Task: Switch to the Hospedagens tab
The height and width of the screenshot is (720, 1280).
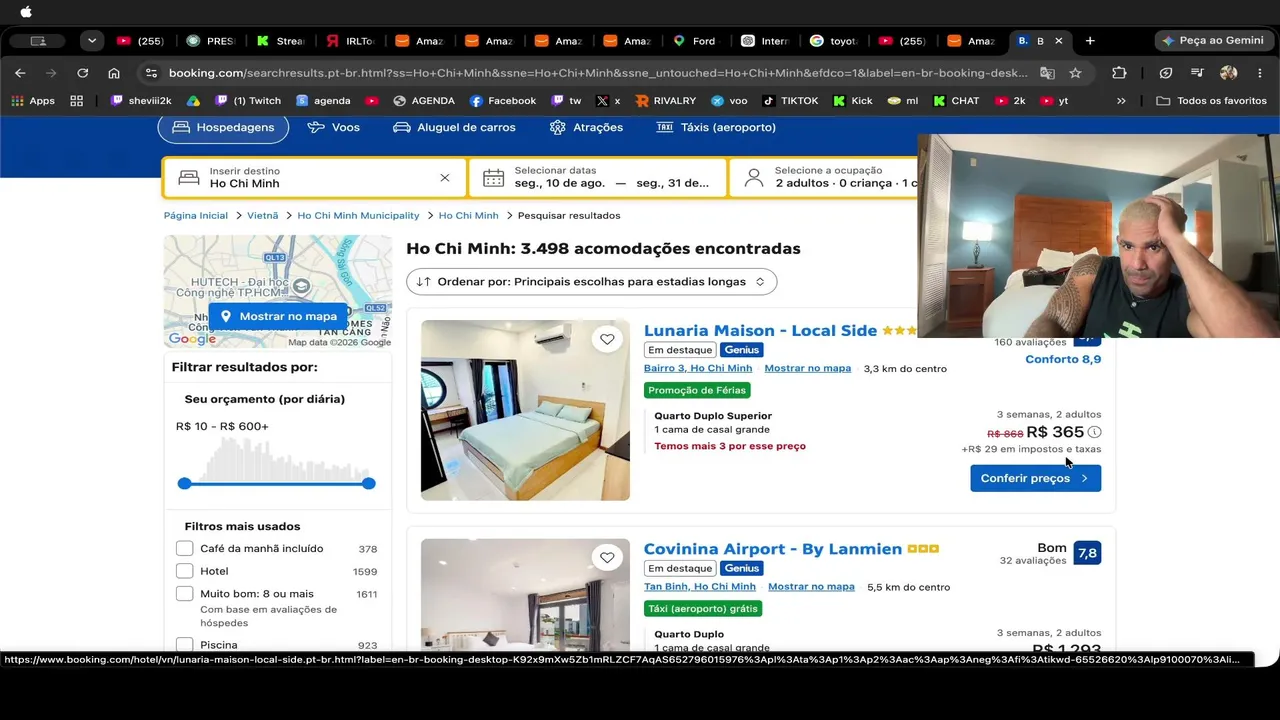Action: coord(223,128)
